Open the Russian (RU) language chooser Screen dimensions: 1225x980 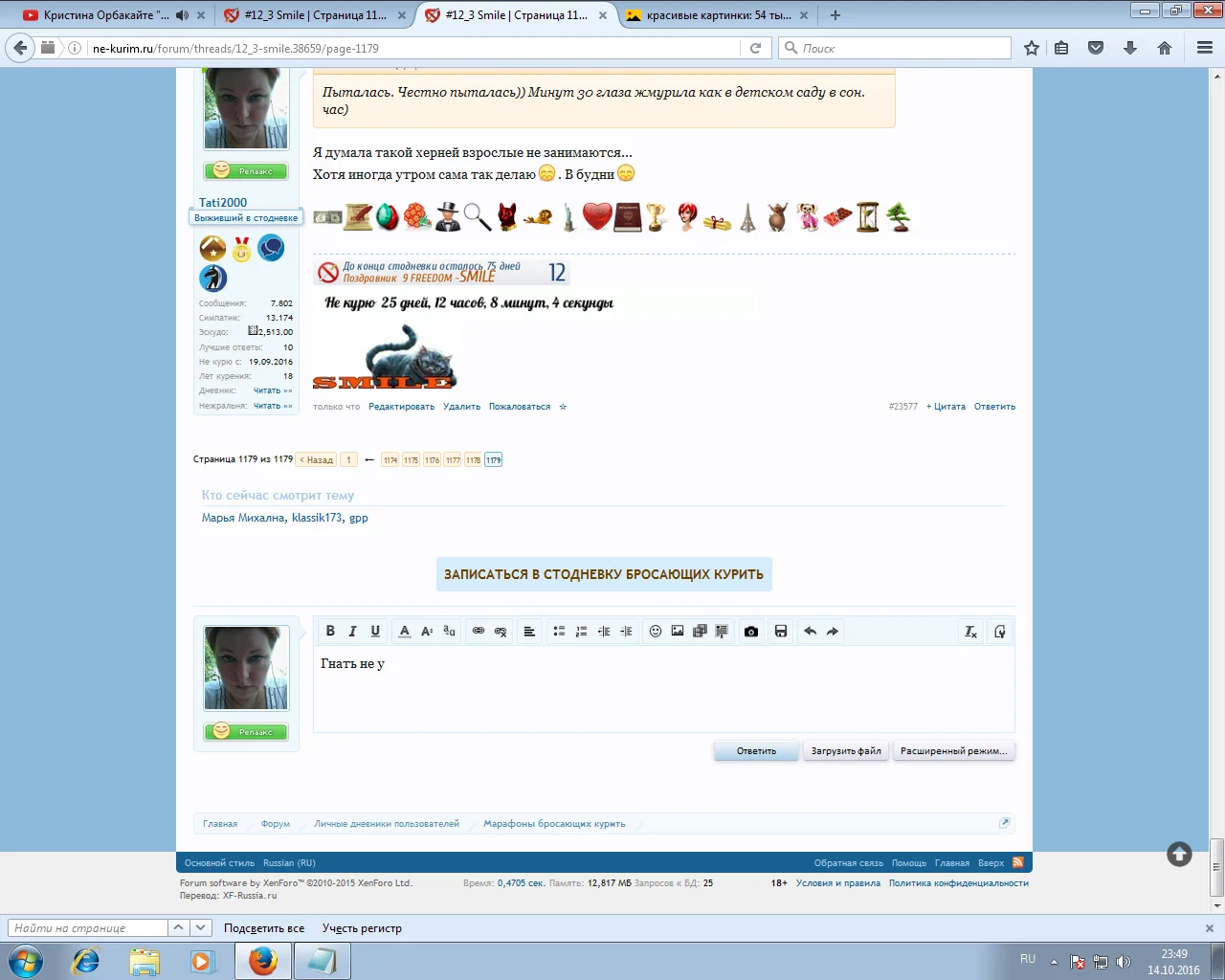coord(289,863)
